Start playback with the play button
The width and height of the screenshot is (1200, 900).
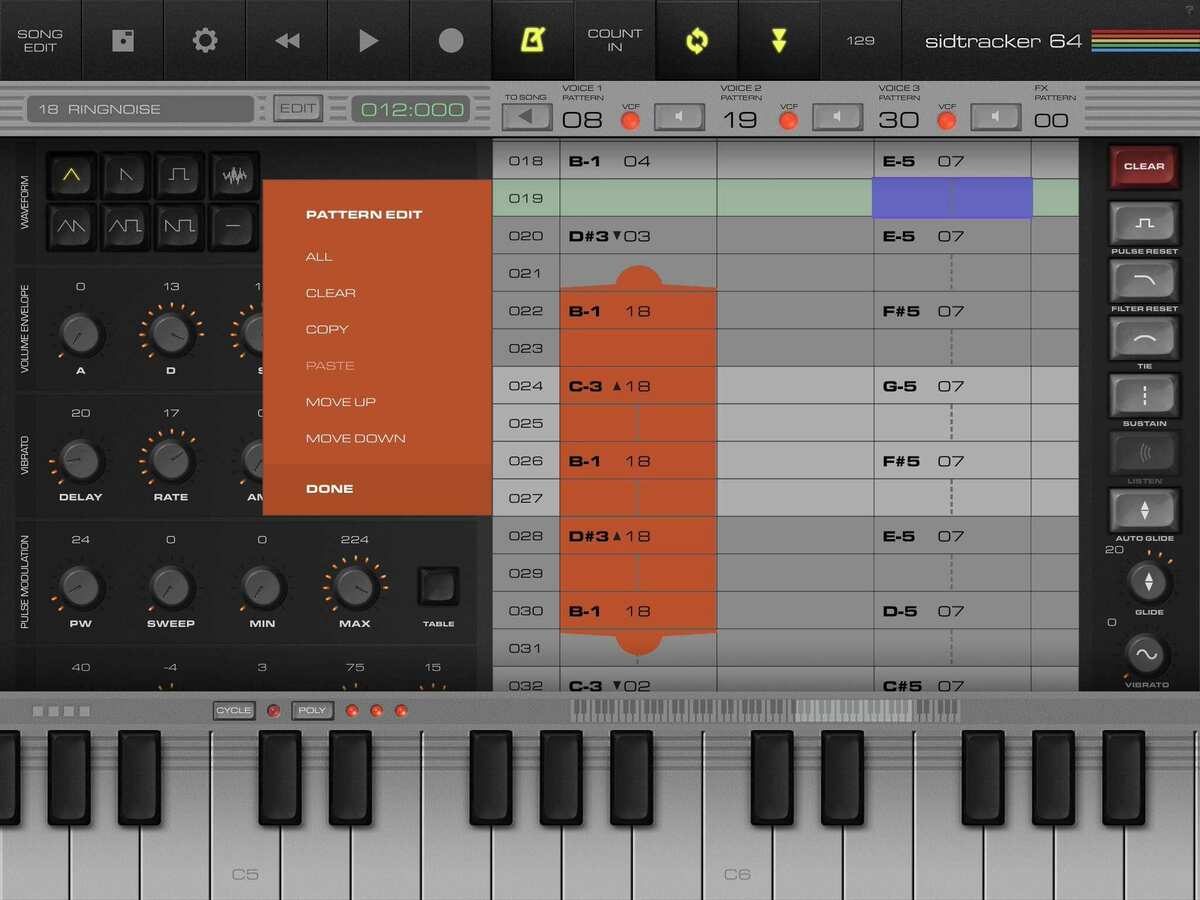[x=368, y=40]
